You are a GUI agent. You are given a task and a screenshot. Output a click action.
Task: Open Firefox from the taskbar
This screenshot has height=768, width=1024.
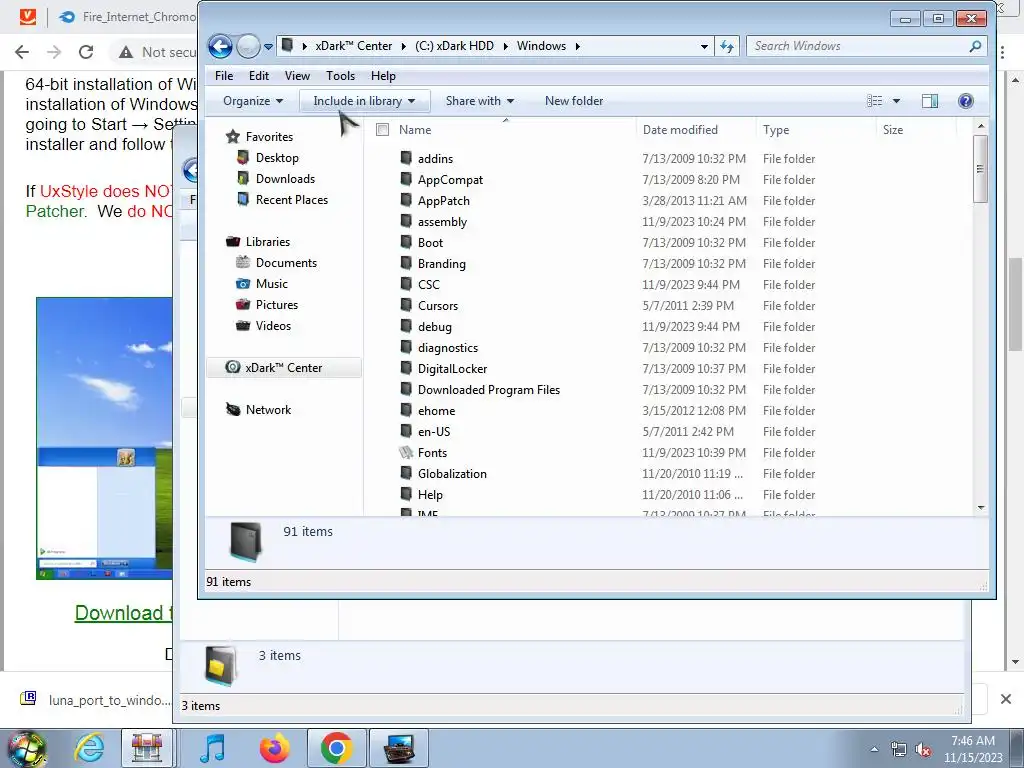274,748
